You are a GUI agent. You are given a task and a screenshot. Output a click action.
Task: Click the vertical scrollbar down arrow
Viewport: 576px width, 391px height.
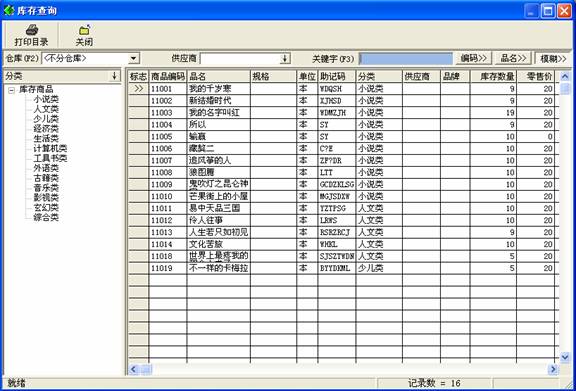565,356
